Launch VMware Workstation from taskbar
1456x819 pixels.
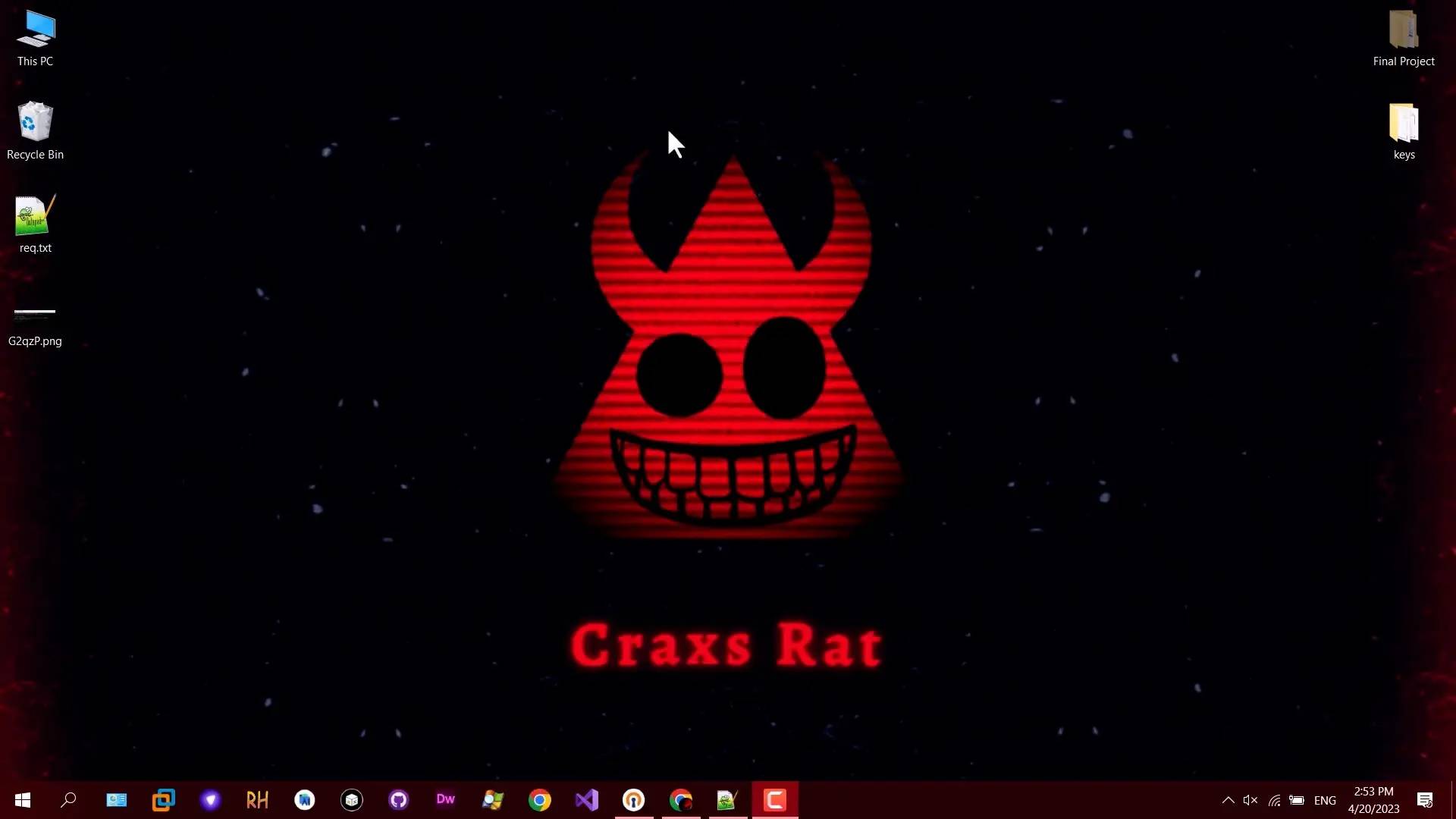click(164, 800)
